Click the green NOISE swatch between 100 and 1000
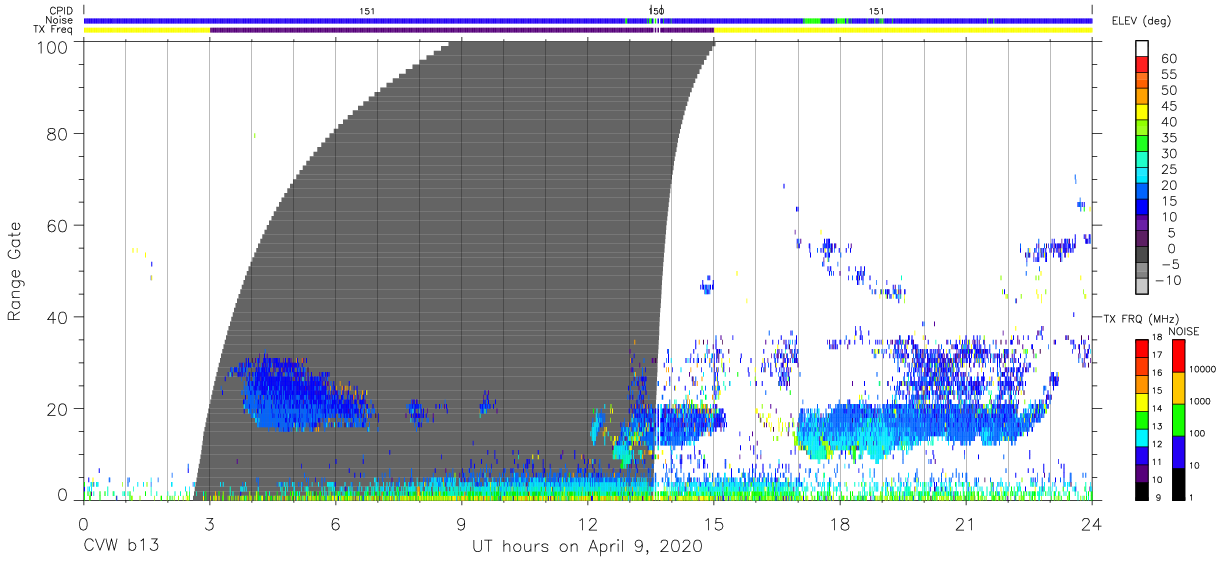This screenshot has width=1228, height=567. 1178,419
